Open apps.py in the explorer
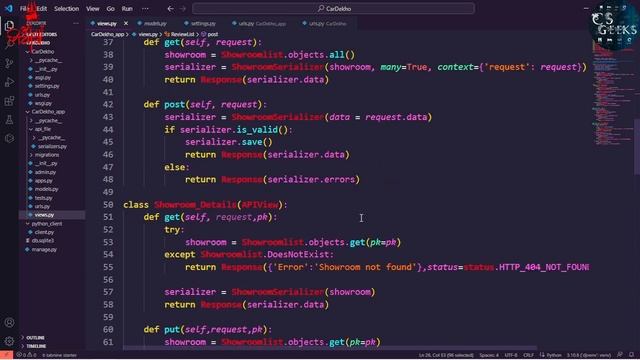Viewport: 640px width, 360px height. 41,181
